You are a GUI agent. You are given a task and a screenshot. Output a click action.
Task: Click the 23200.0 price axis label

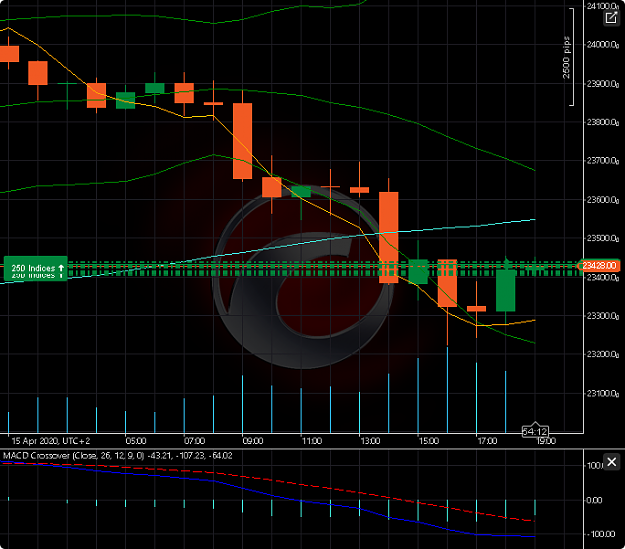pyautogui.click(x=602, y=354)
